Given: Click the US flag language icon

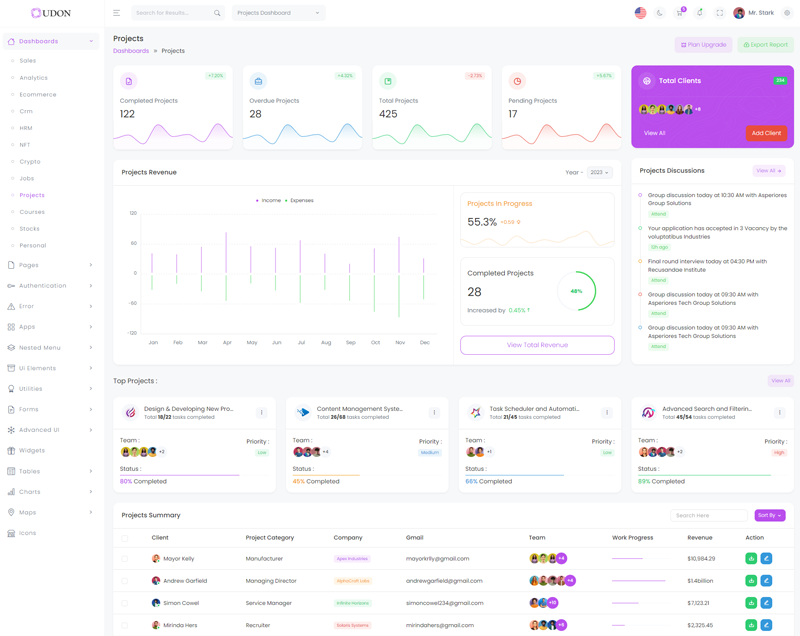Looking at the screenshot, I should pos(640,13).
